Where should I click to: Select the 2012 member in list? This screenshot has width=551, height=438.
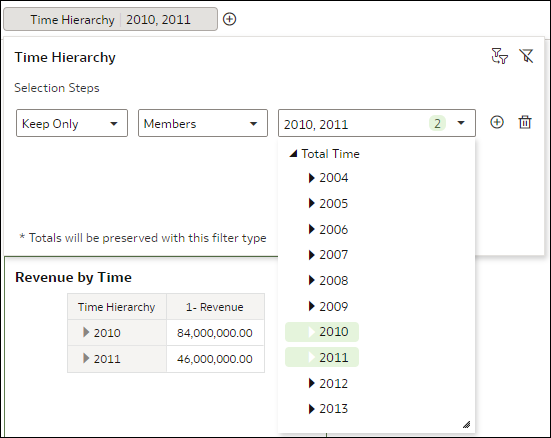(x=333, y=383)
